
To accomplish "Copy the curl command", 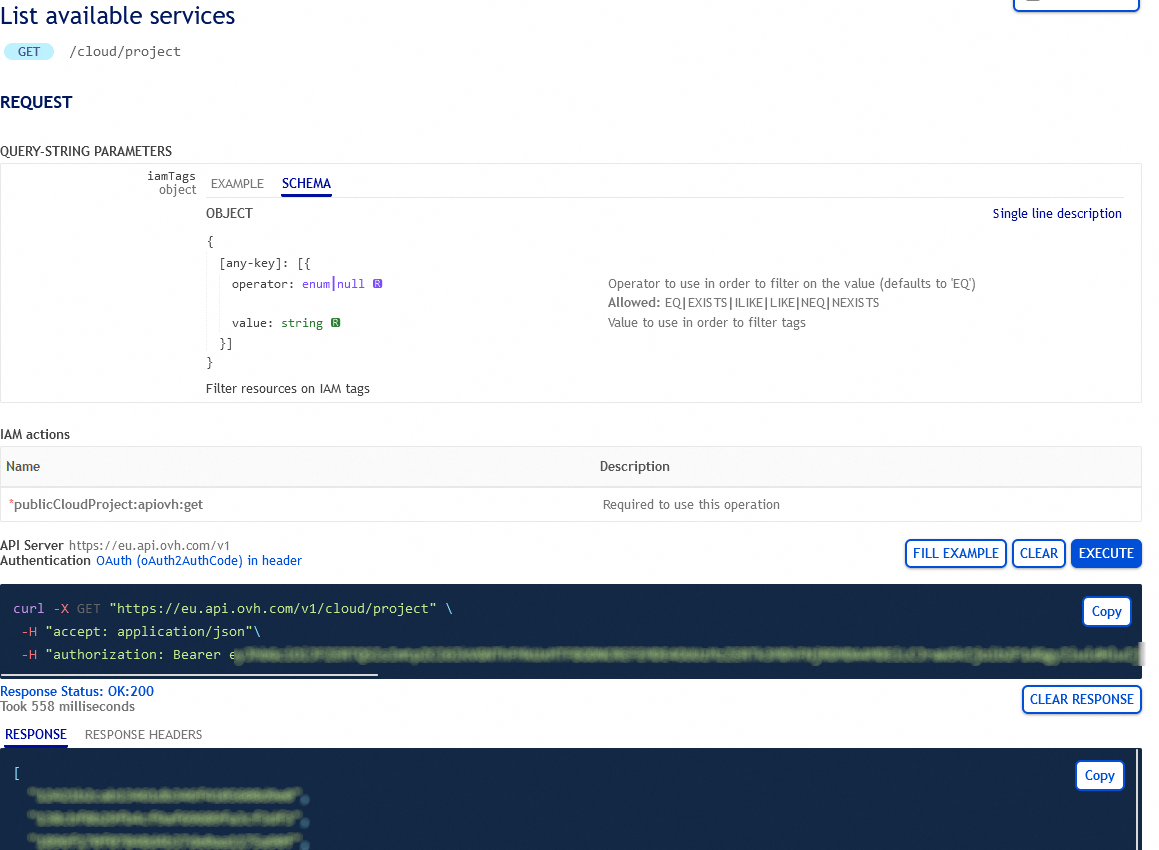I will pyautogui.click(x=1106, y=611).
